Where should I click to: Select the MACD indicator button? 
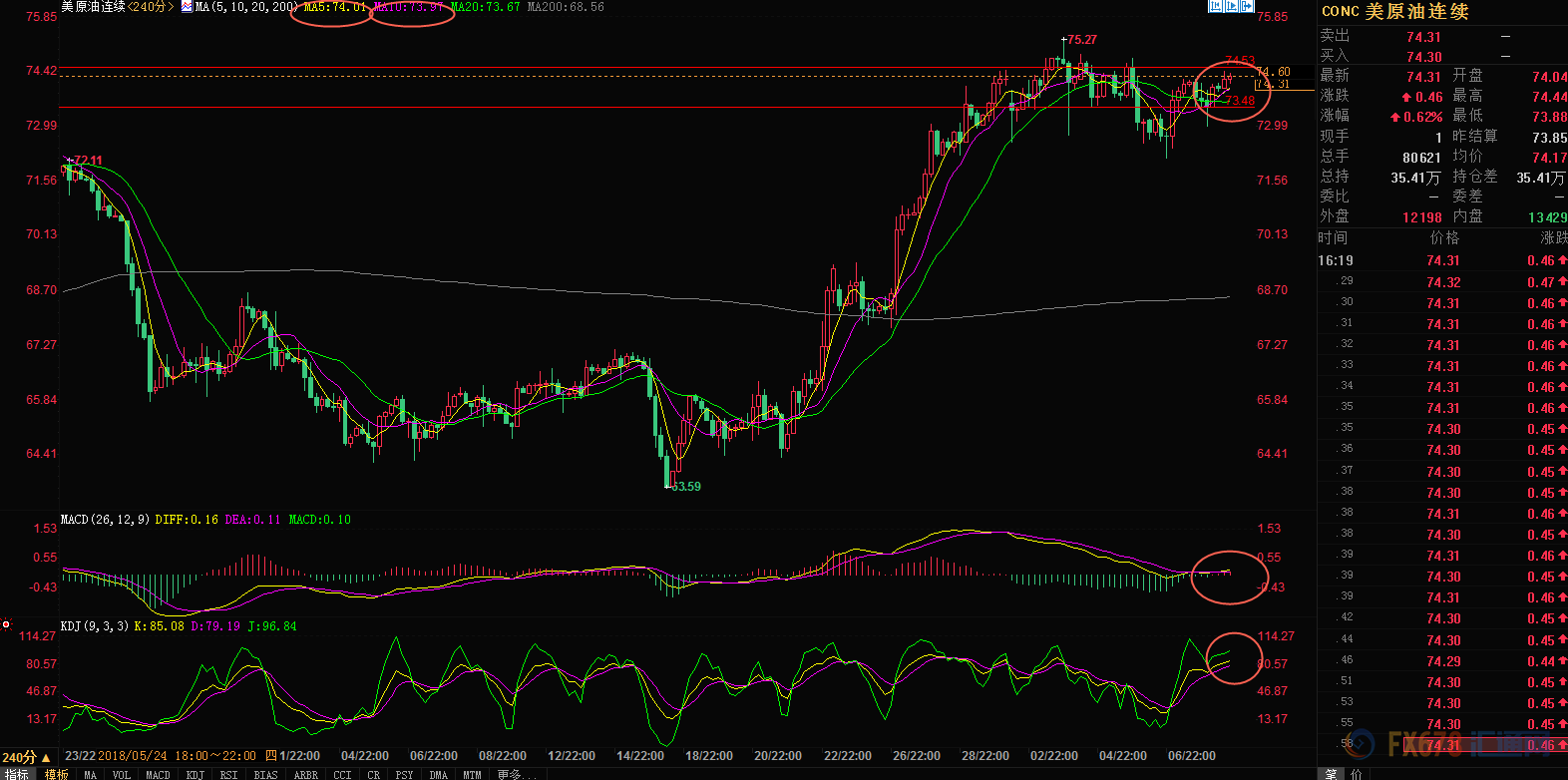point(158,774)
